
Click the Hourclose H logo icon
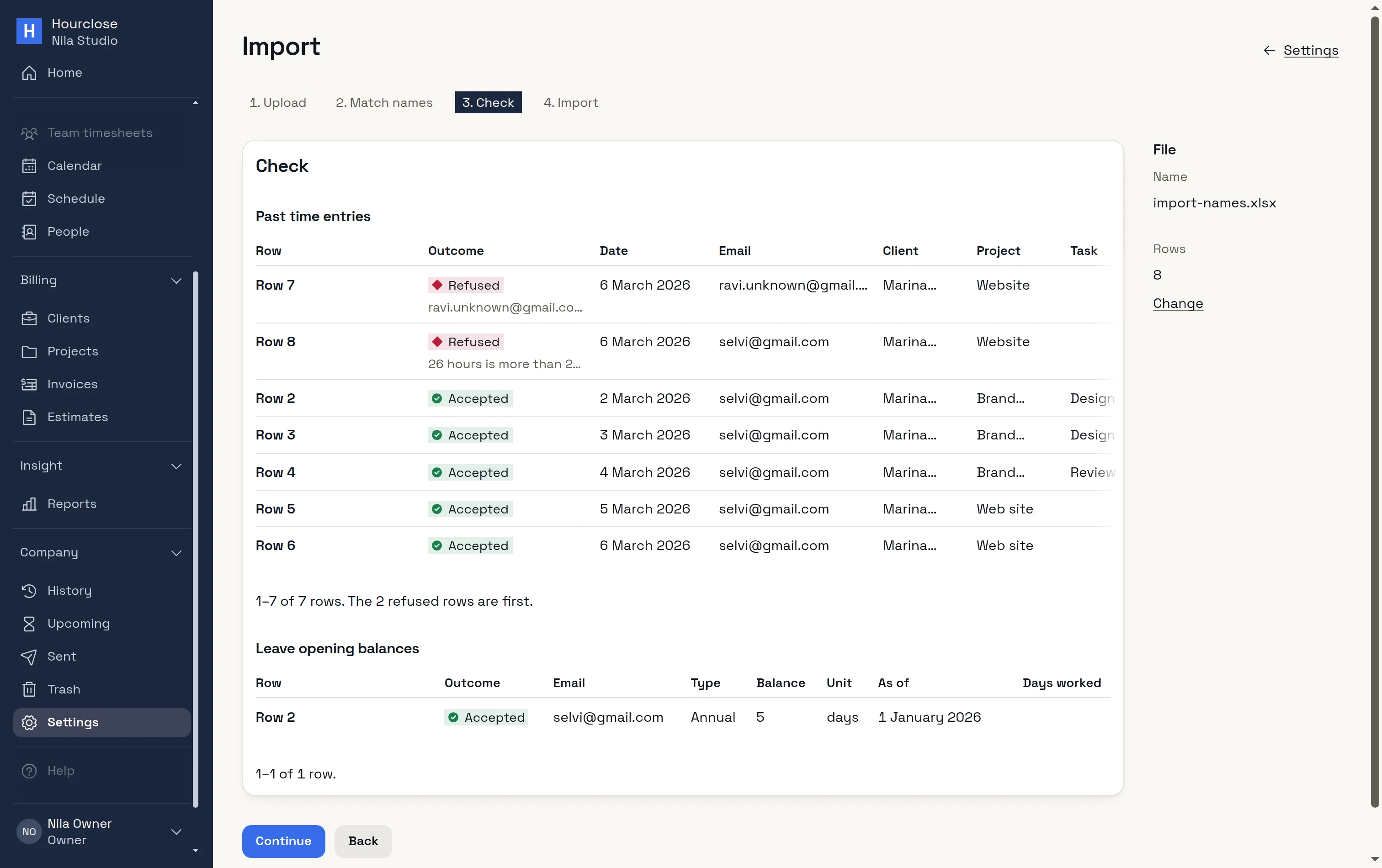tap(29, 31)
